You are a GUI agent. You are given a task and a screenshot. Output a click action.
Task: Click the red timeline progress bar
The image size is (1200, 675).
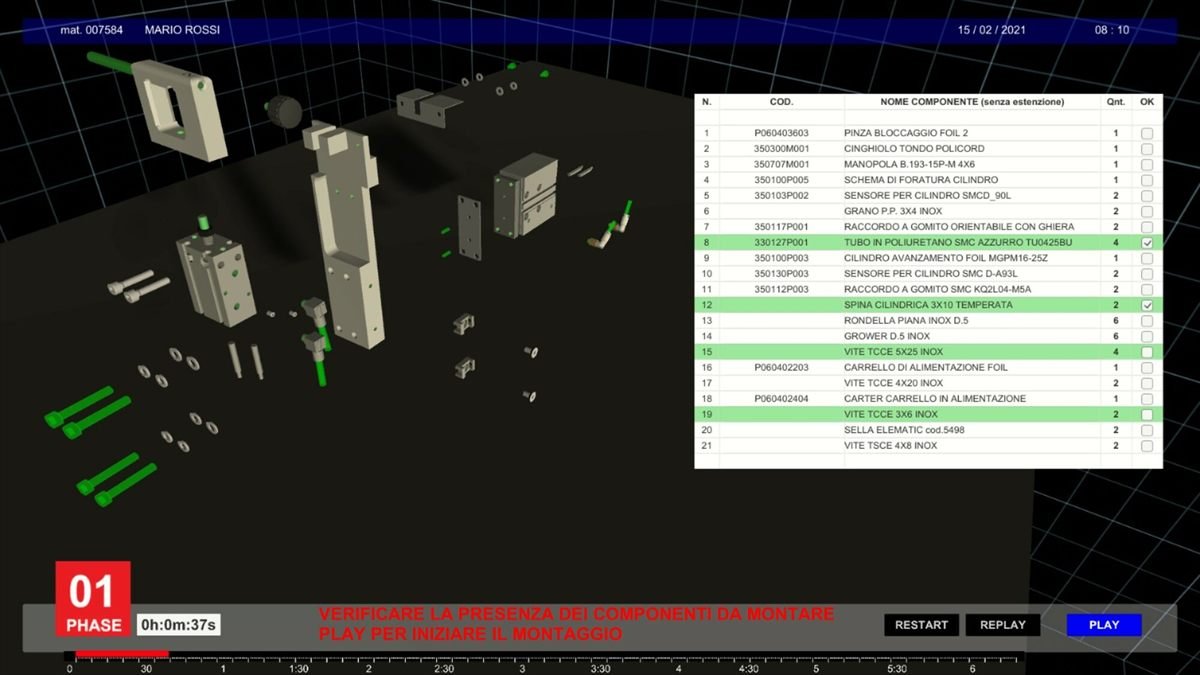(121, 654)
